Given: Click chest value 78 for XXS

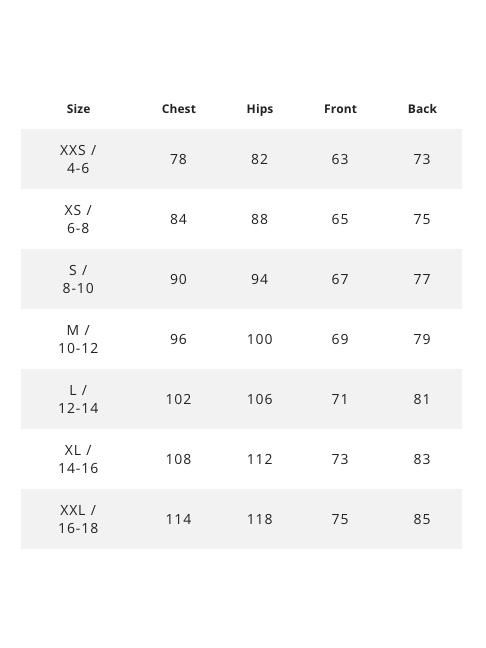Looking at the screenshot, I should pyautogui.click(x=179, y=159).
